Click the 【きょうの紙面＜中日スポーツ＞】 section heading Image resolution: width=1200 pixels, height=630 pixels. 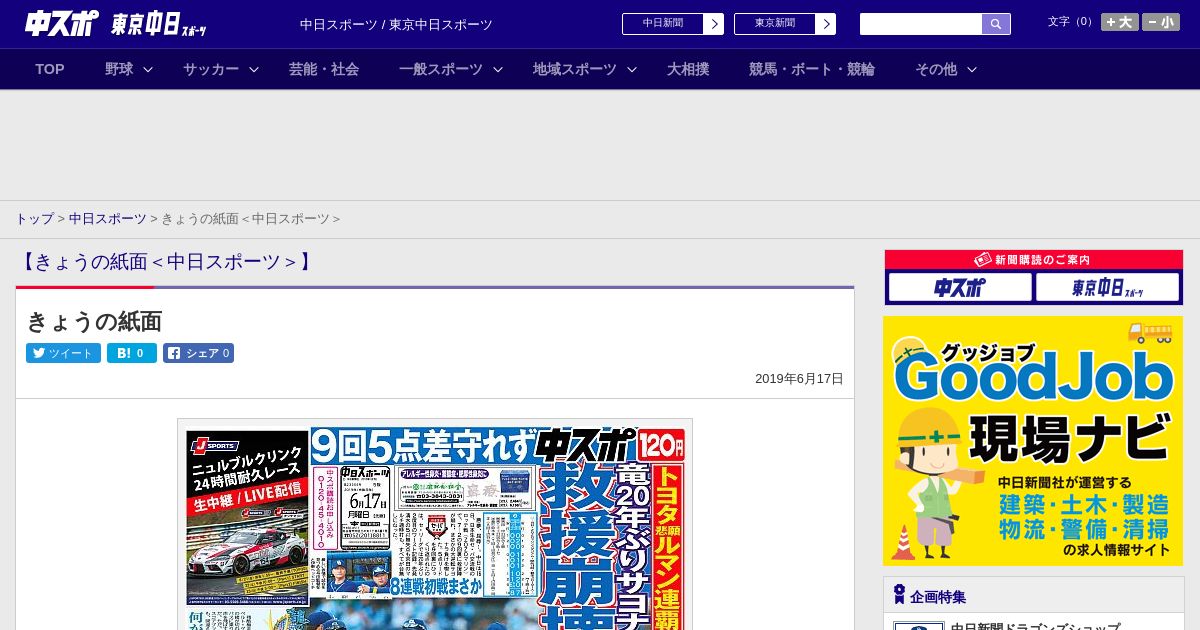tap(167, 262)
